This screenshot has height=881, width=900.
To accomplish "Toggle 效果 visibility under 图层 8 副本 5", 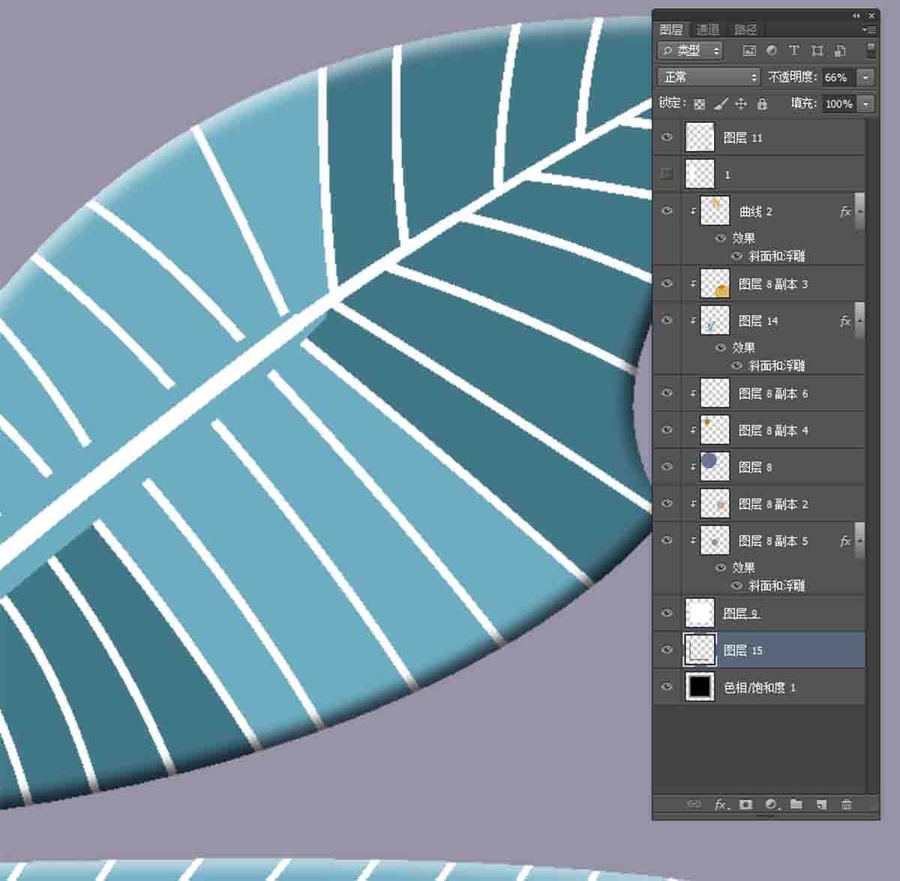I will pyautogui.click(x=721, y=568).
